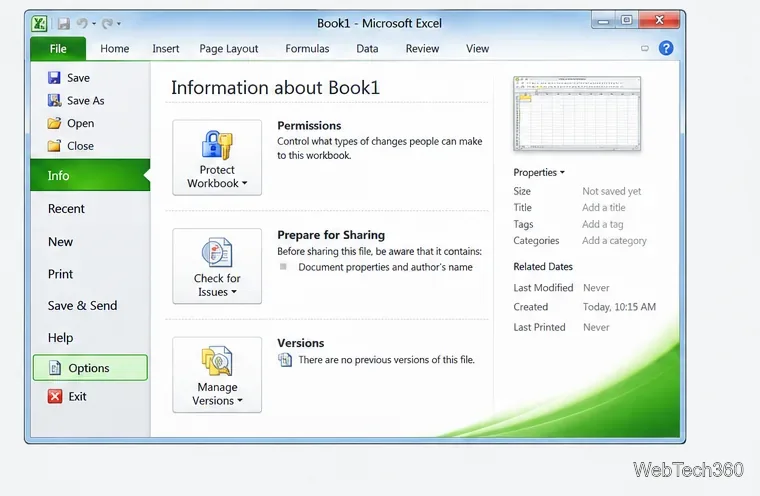
Task: Switch to the Page Layout ribbon tab
Action: (229, 48)
